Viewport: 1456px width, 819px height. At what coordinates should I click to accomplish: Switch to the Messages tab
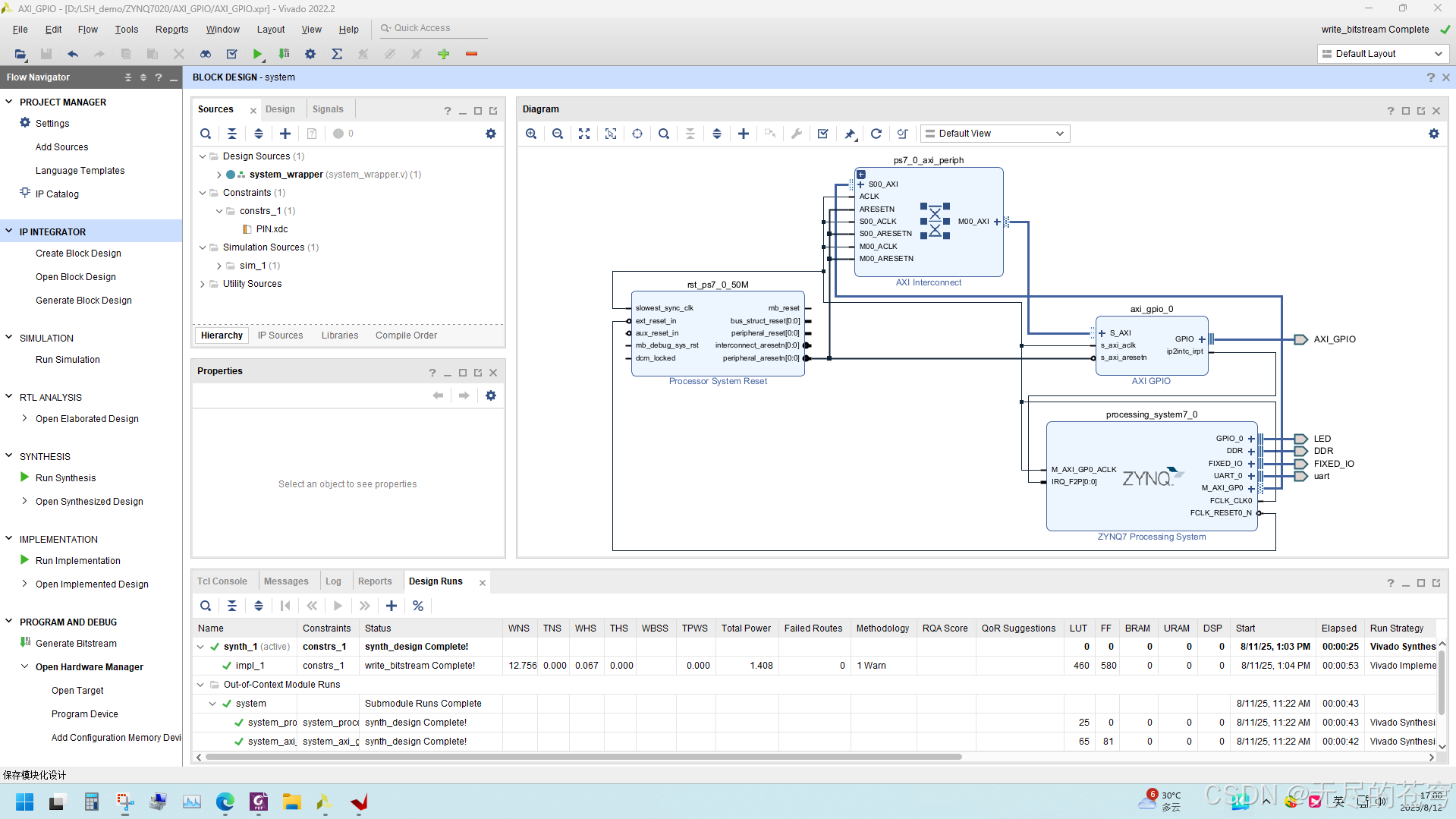pos(286,581)
